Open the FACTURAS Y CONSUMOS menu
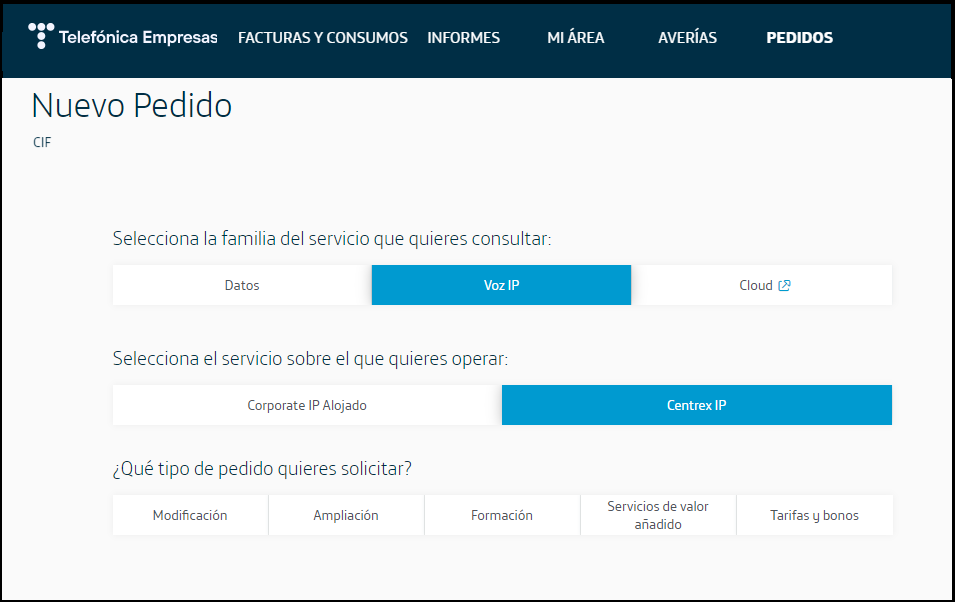 (323, 37)
